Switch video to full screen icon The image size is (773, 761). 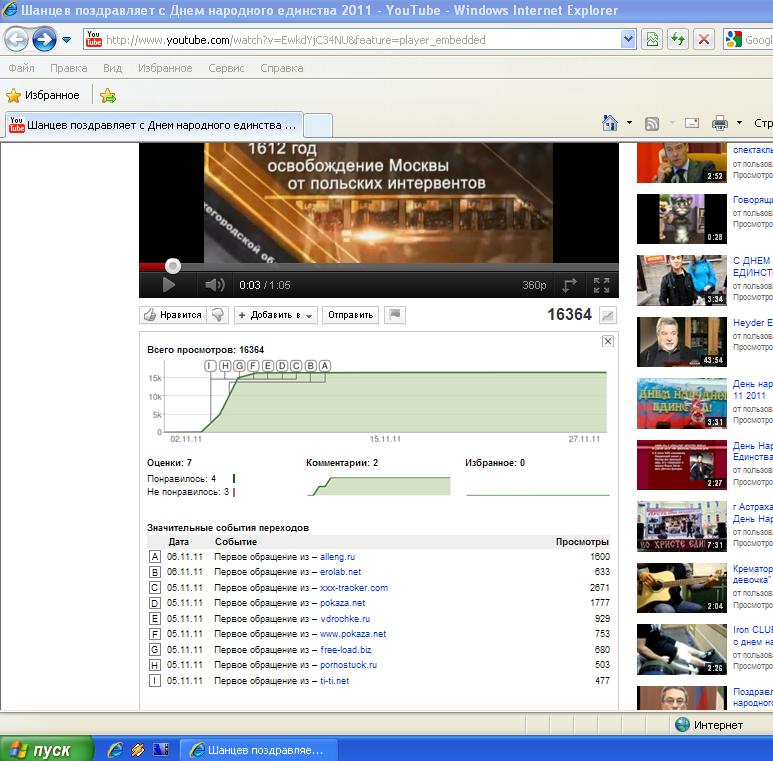tap(601, 285)
